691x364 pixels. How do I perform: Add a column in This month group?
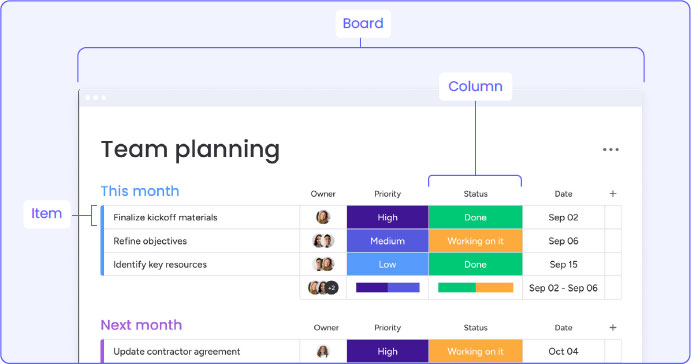613,194
